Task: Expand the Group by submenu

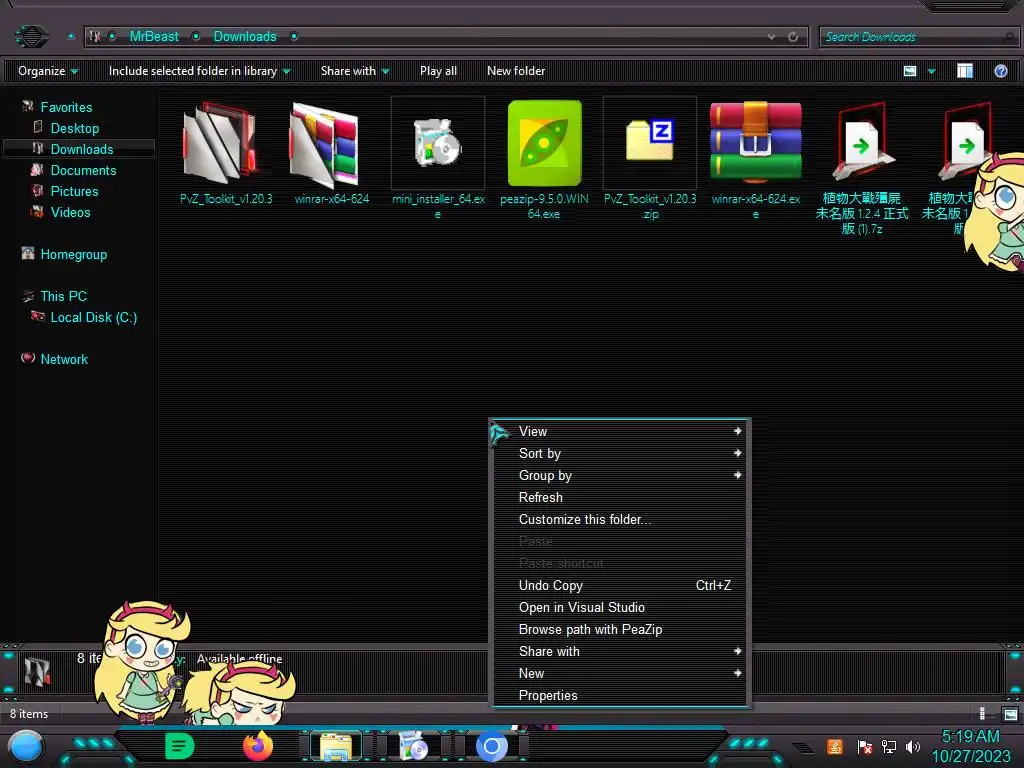Action: (620, 475)
